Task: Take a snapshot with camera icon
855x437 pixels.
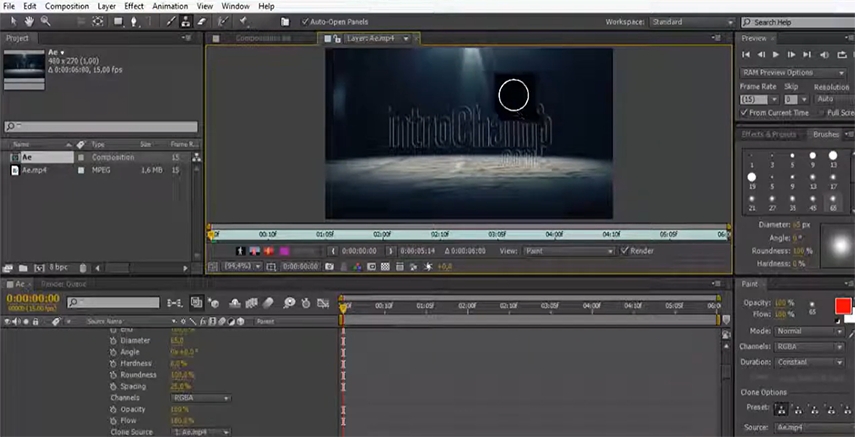Action: [329, 267]
